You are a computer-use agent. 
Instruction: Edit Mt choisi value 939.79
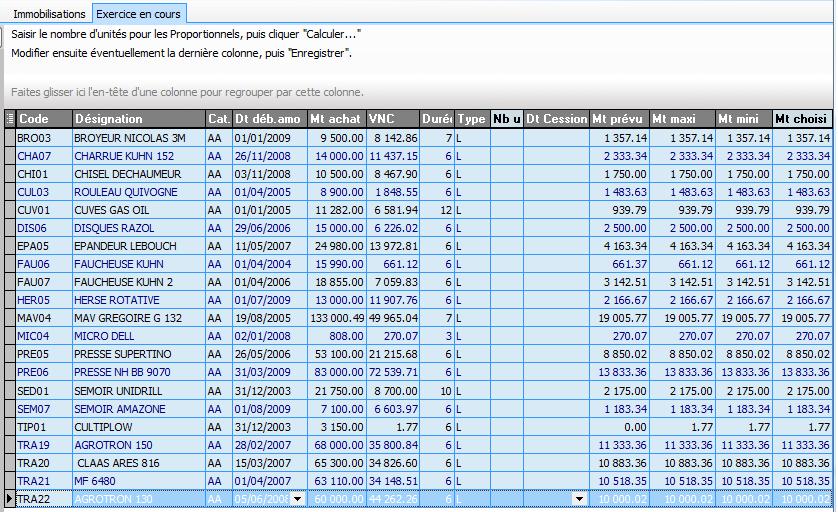tap(802, 210)
